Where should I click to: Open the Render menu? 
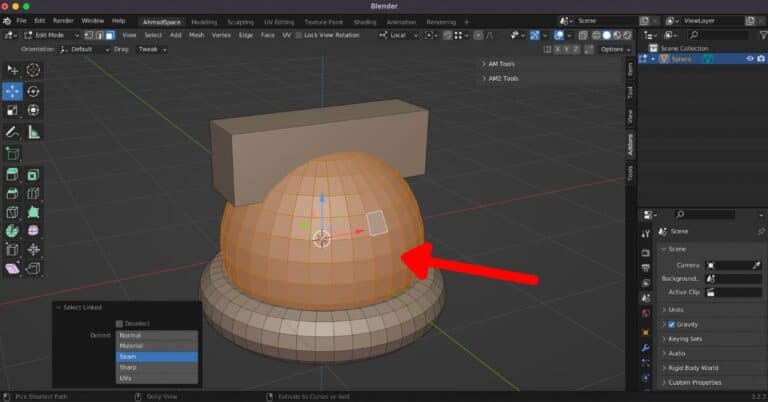[x=63, y=20]
